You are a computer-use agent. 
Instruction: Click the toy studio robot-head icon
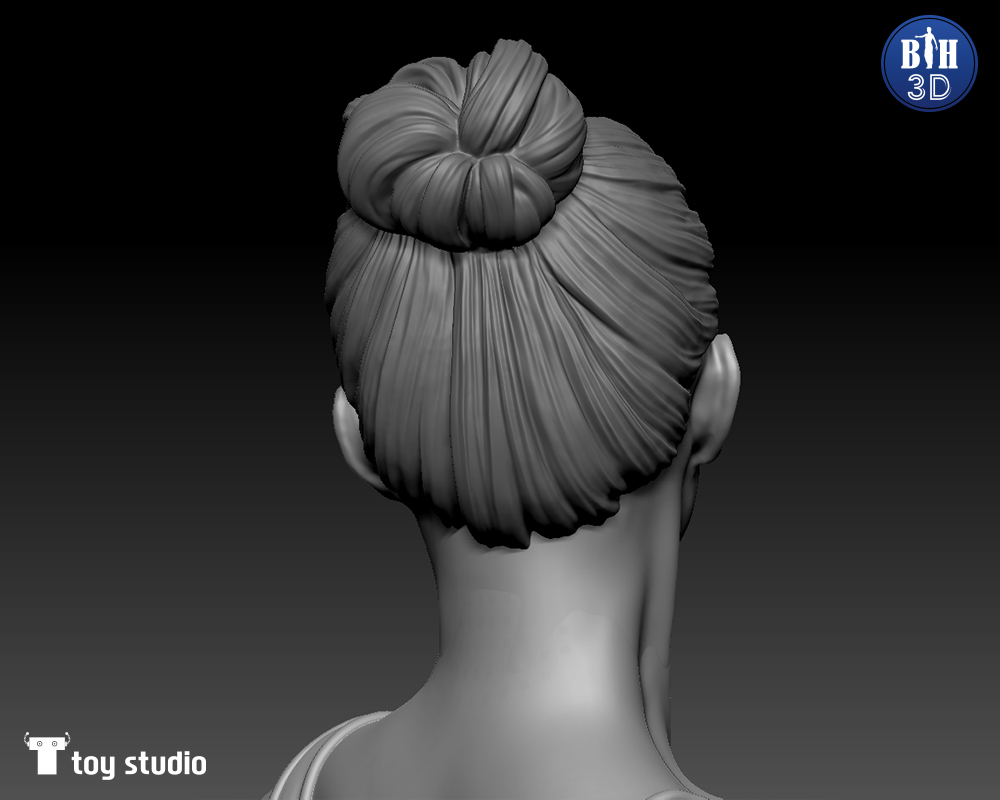coord(46,754)
